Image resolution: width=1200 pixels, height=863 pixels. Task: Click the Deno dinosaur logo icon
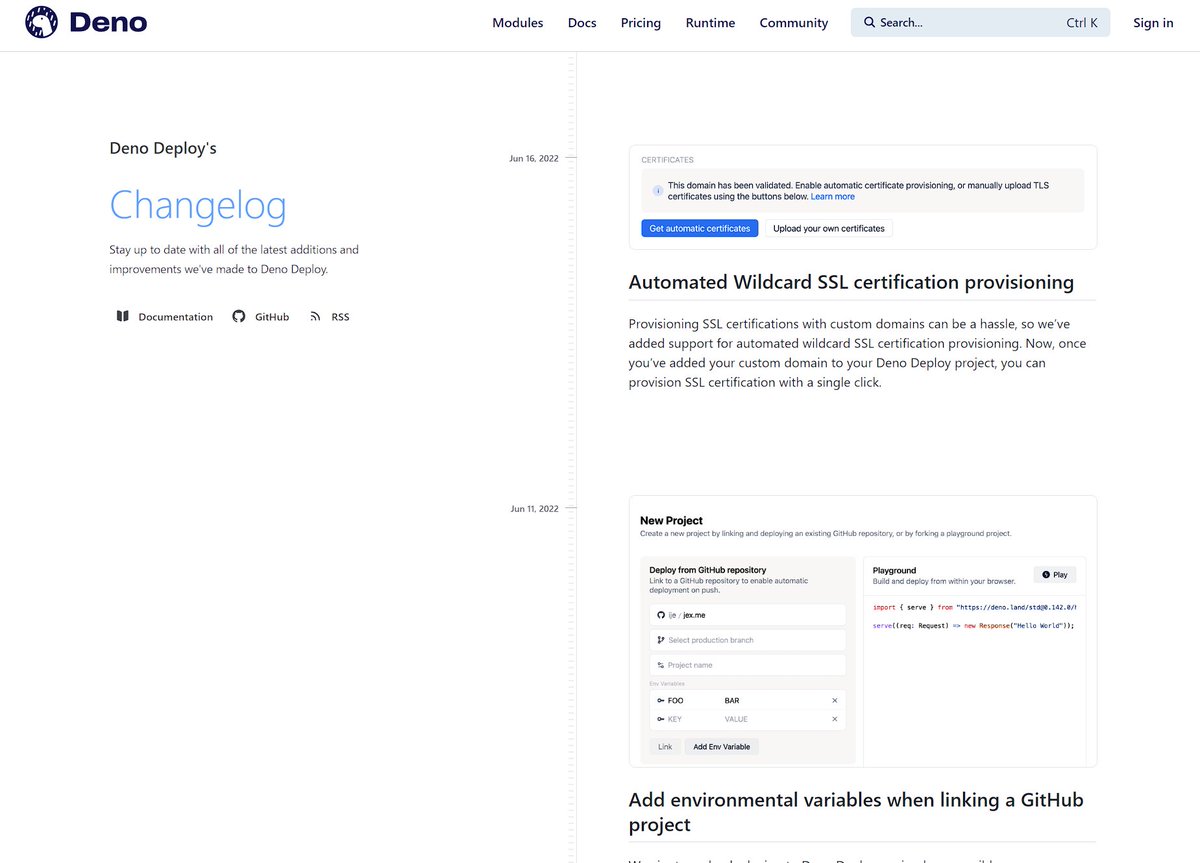[42, 22]
